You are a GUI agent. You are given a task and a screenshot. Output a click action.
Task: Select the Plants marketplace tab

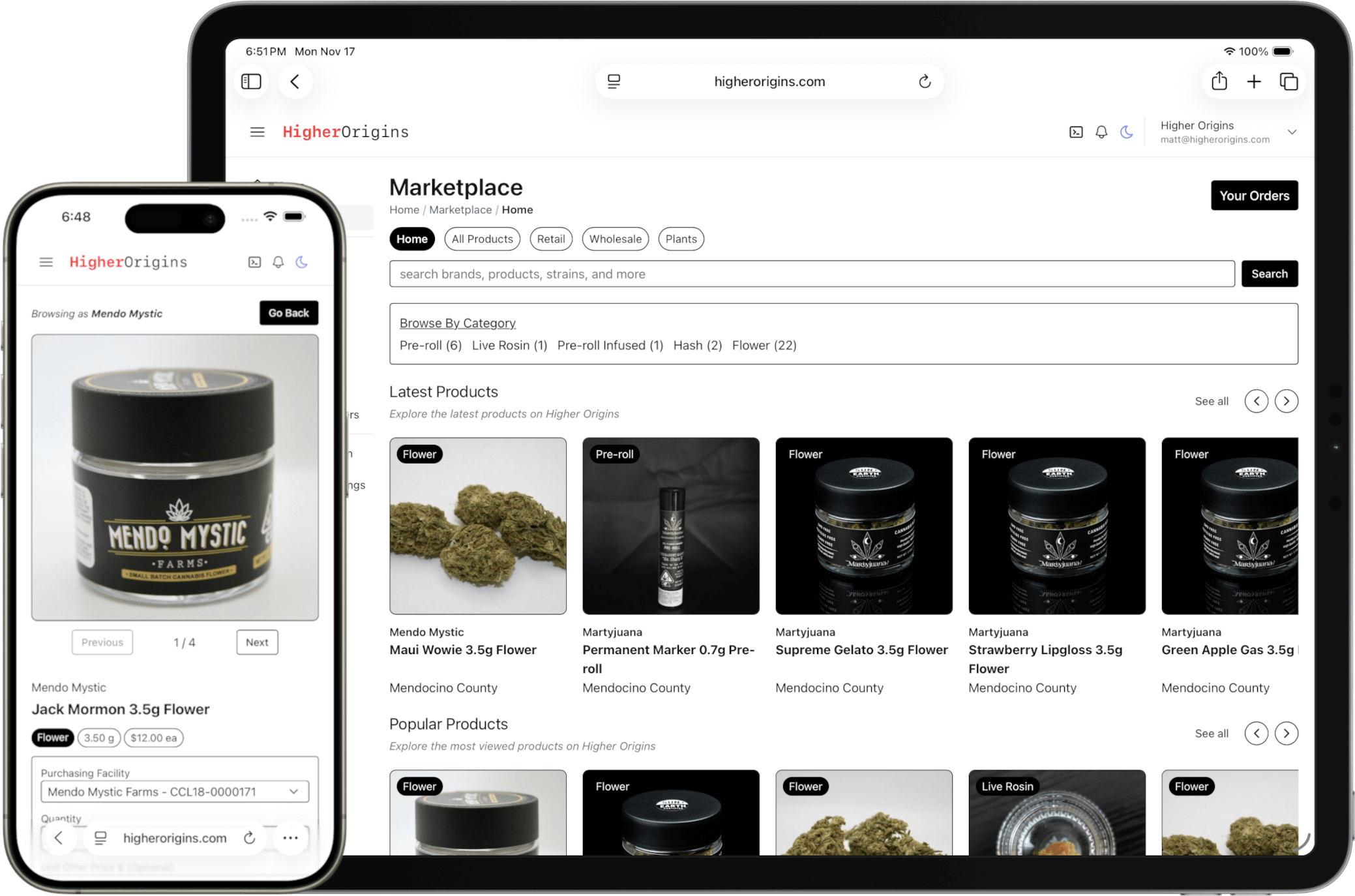tap(681, 239)
